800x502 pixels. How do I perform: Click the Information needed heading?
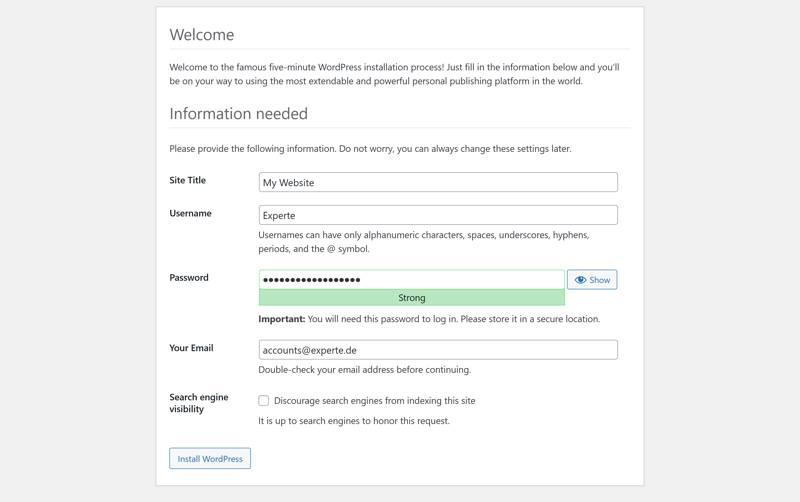pyautogui.click(x=238, y=114)
